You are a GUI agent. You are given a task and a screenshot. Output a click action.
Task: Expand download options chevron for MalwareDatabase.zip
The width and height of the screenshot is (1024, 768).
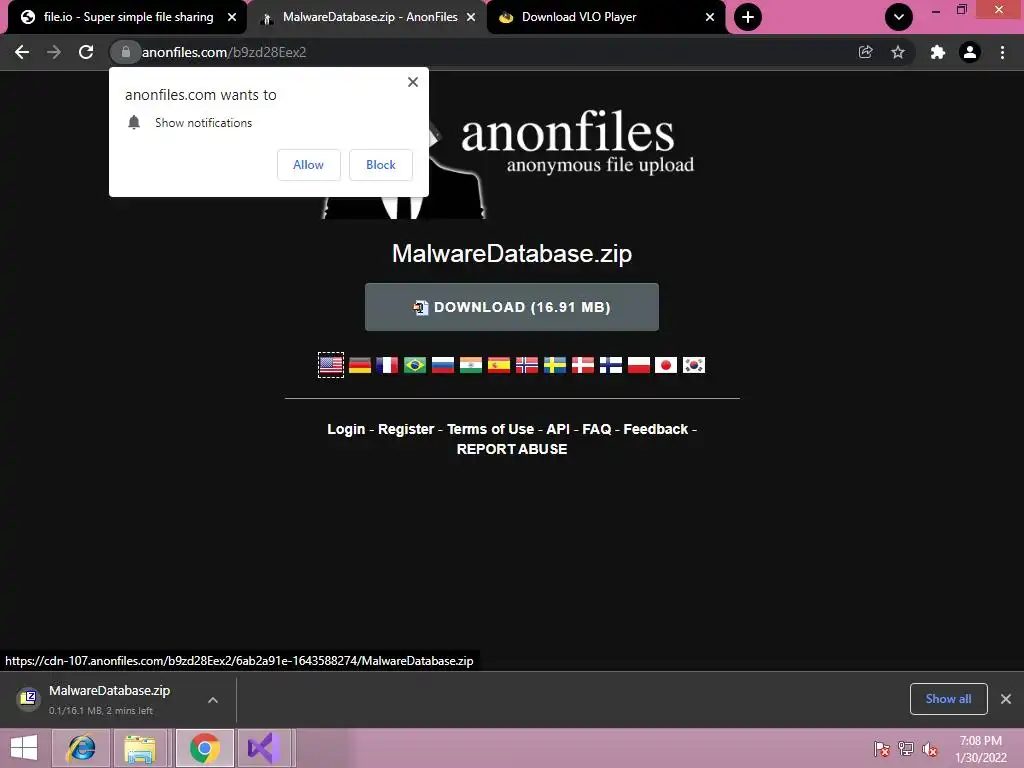213,699
